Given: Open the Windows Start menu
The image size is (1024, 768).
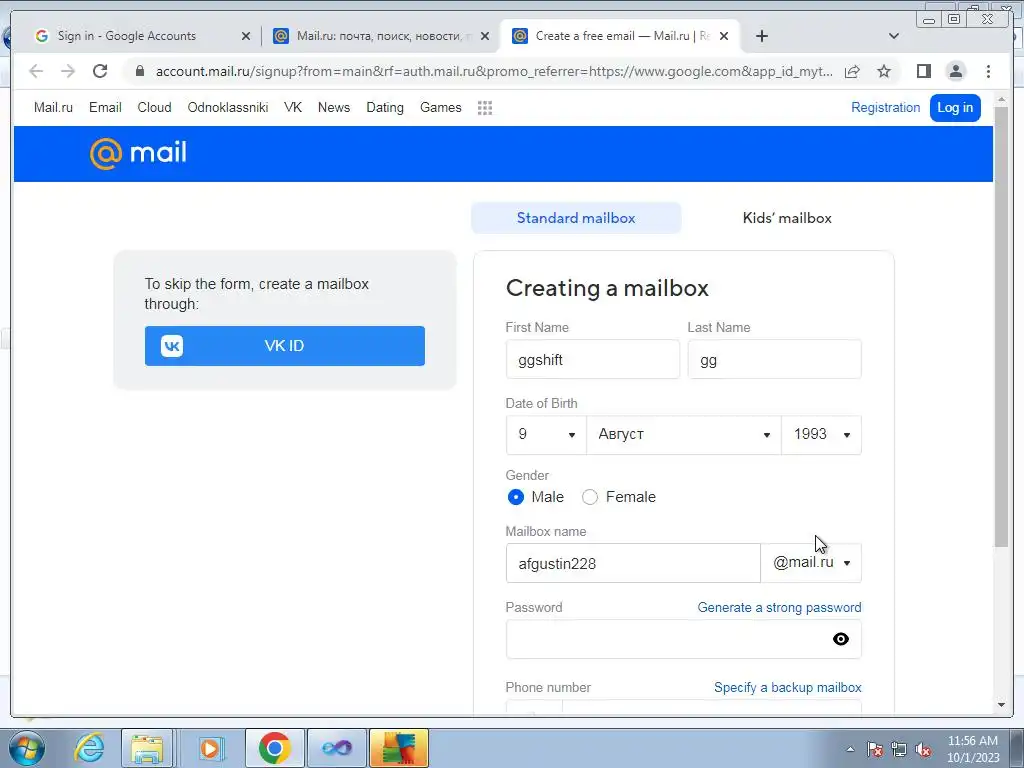Looking at the screenshot, I should coord(25,748).
